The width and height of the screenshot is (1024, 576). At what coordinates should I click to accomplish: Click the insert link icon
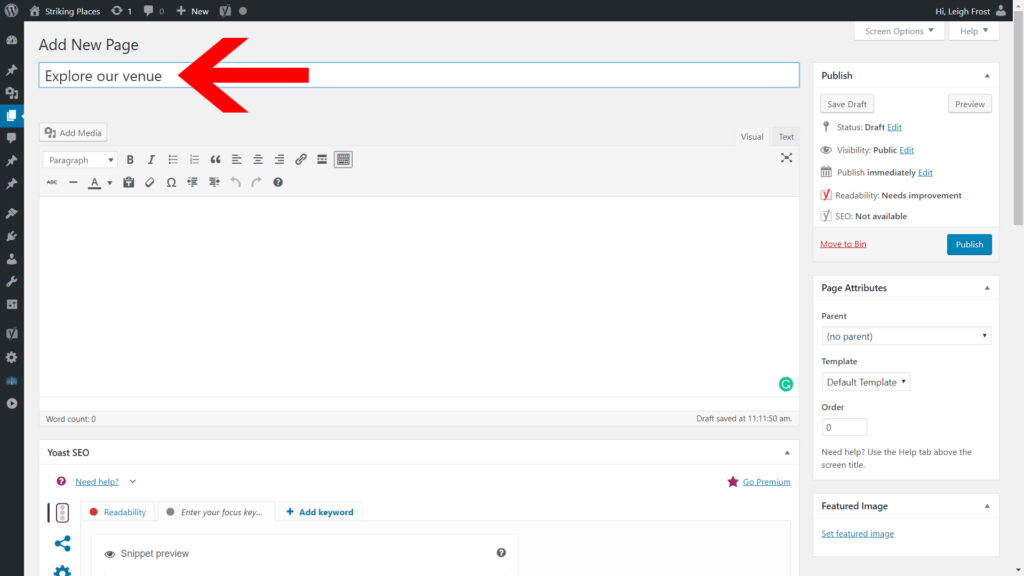[x=301, y=160]
